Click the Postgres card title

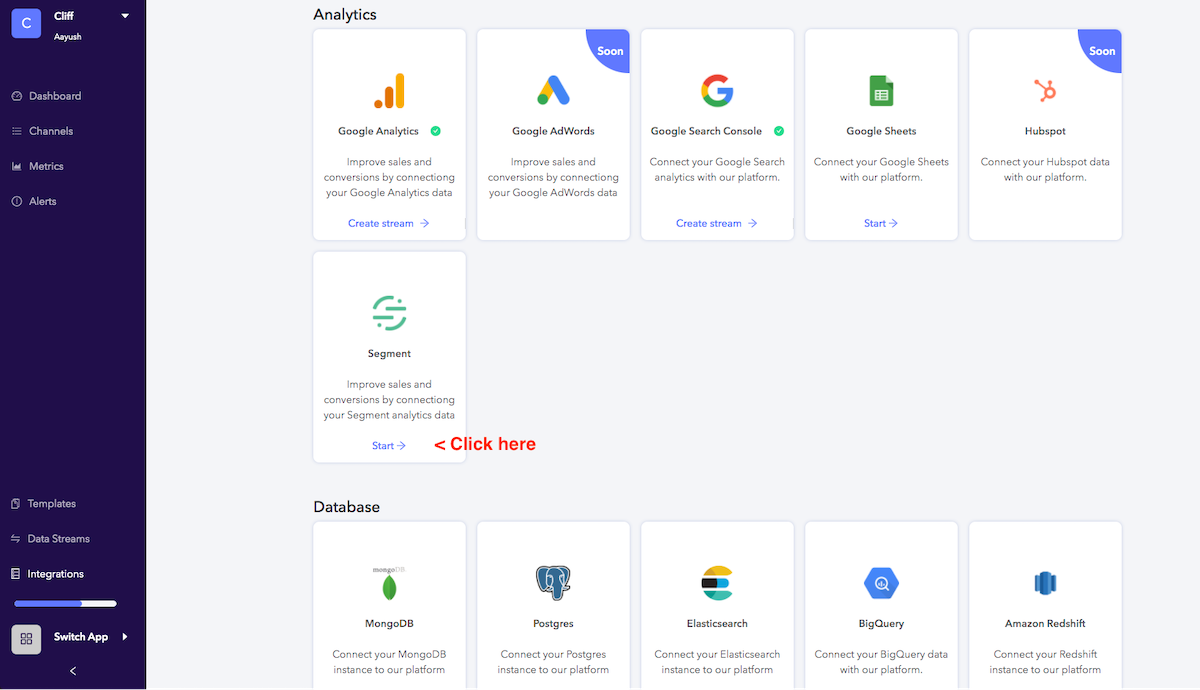tap(553, 623)
